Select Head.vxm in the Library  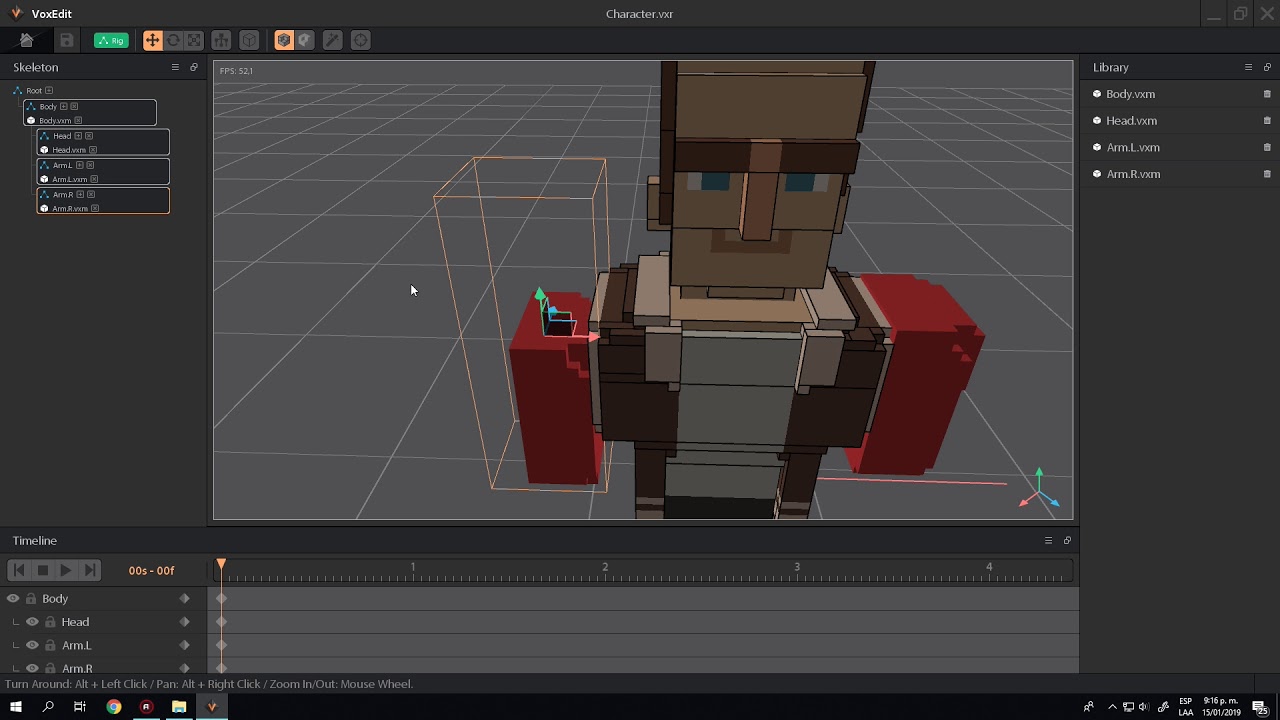point(1131,120)
